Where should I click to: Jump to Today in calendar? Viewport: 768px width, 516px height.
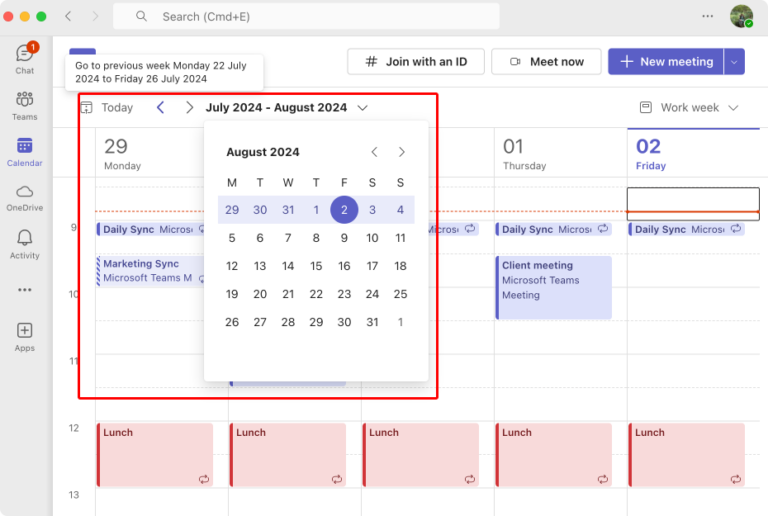coord(107,107)
